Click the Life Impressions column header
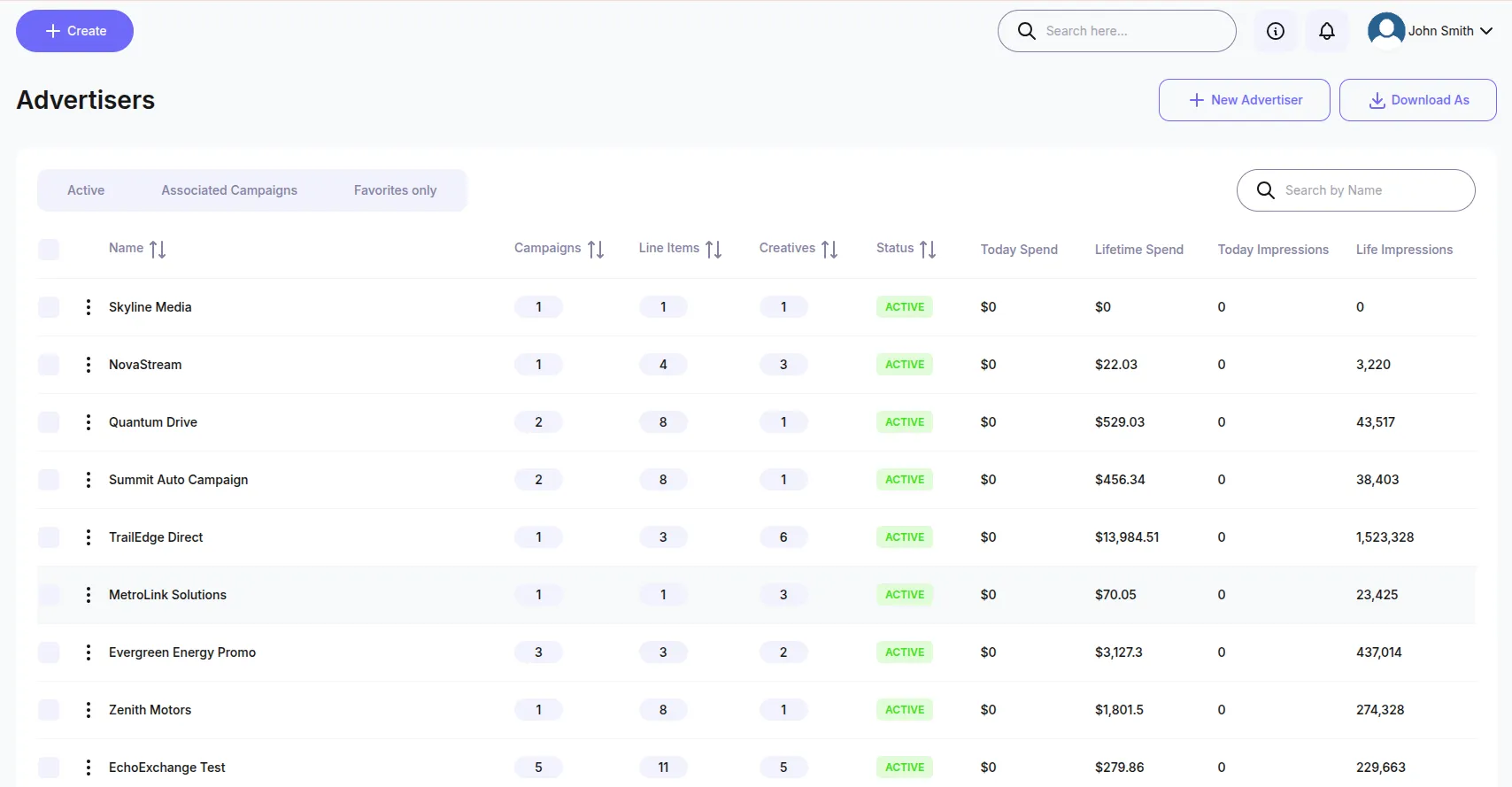Image resolution: width=1512 pixels, height=787 pixels. point(1405,250)
